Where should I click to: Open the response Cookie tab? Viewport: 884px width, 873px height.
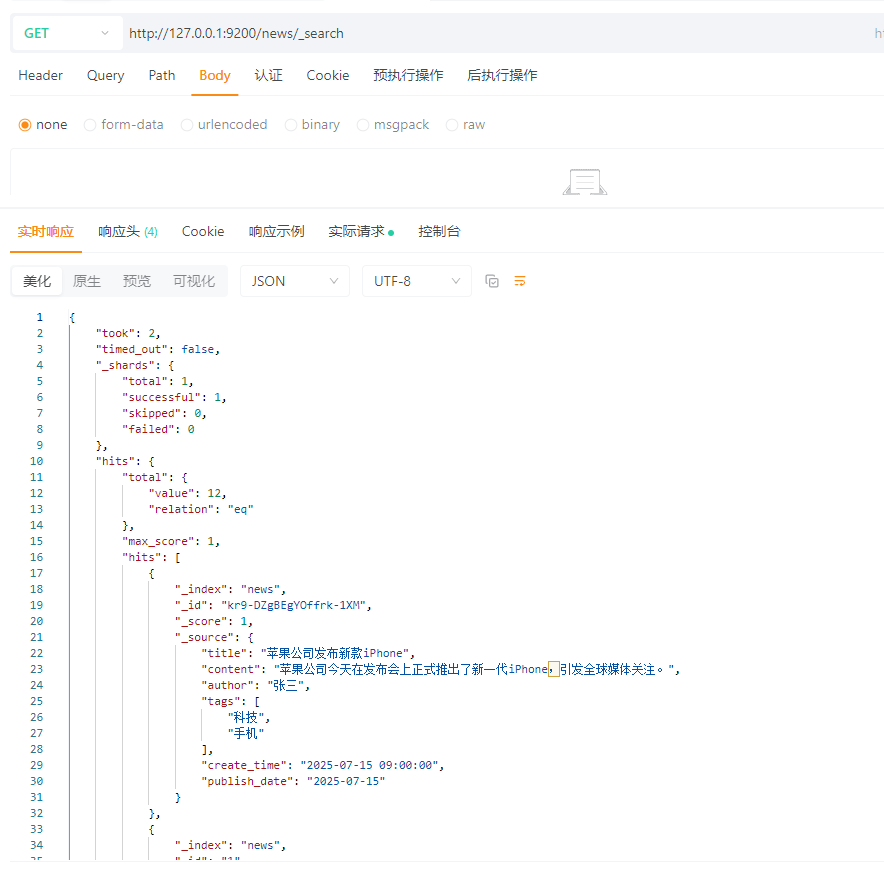203,232
